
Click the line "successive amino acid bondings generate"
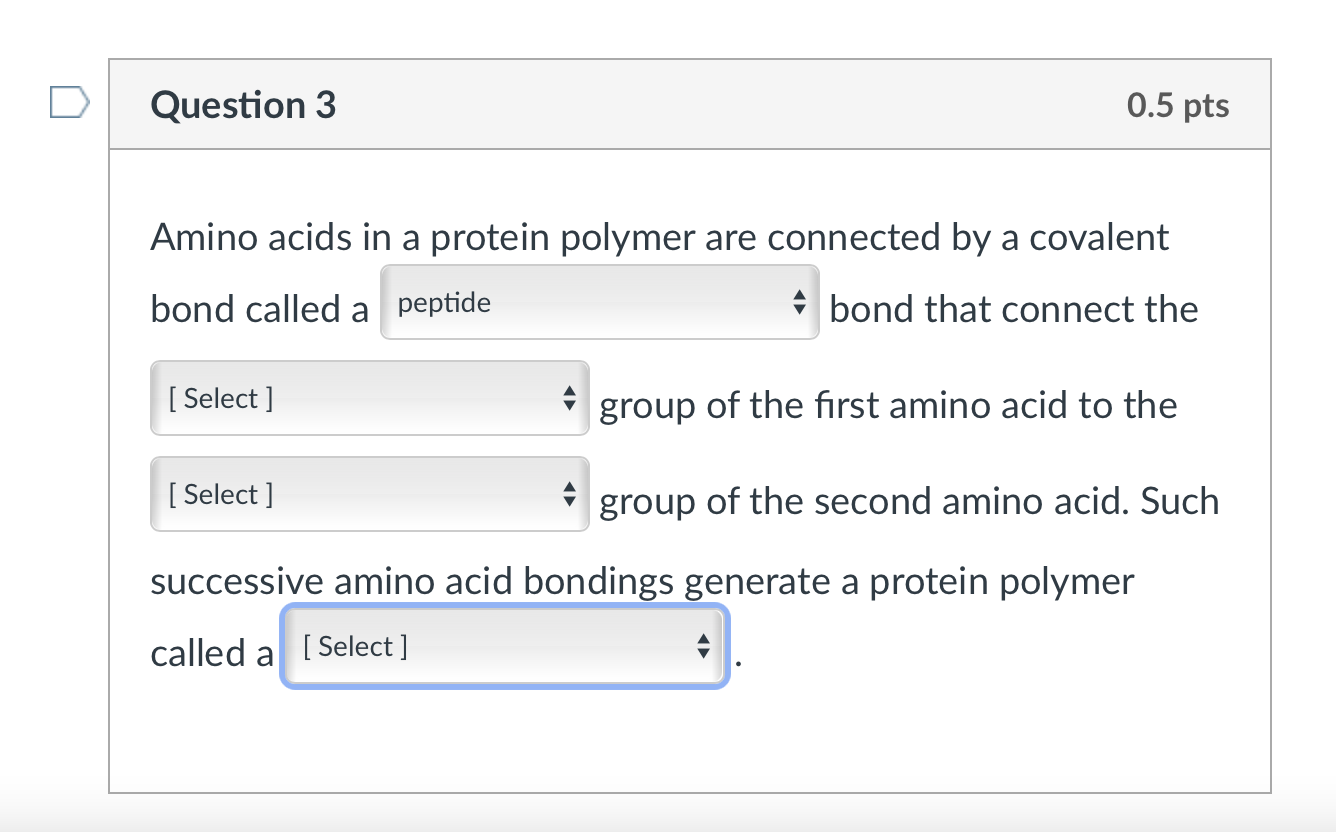(x=642, y=581)
